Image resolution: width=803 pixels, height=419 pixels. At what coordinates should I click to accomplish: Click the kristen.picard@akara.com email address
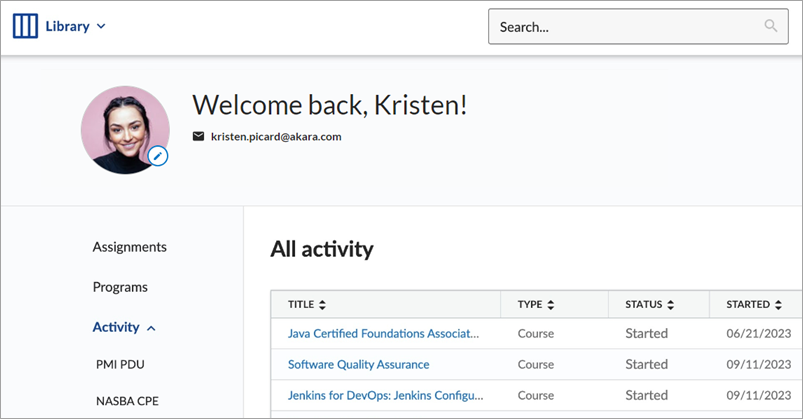[276, 136]
